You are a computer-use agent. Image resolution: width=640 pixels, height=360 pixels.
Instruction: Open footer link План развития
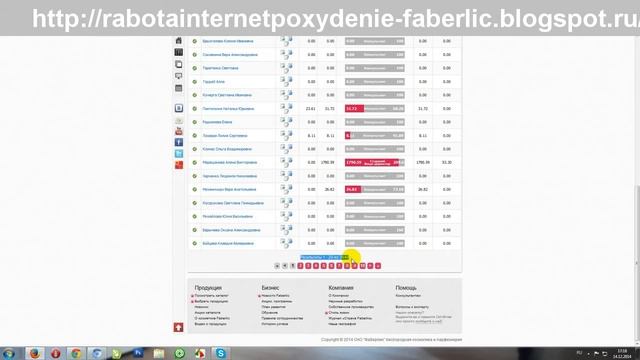(273, 307)
